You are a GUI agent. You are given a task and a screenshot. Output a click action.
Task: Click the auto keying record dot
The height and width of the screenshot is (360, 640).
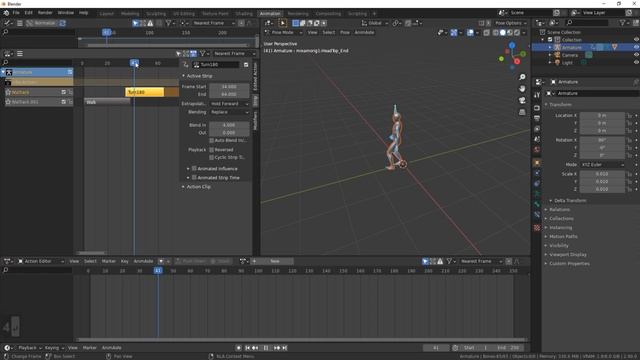point(239,348)
